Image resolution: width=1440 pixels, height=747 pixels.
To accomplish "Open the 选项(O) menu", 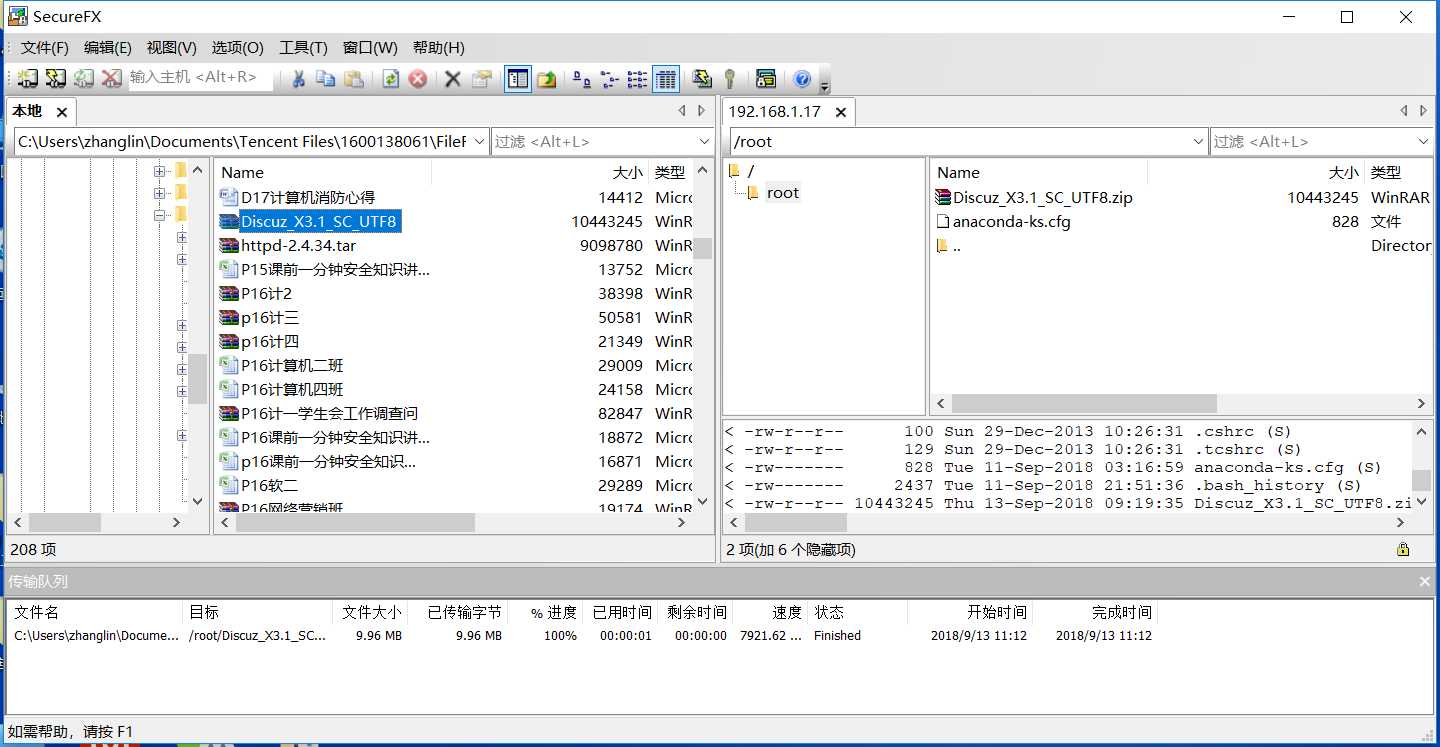I will (237, 47).
